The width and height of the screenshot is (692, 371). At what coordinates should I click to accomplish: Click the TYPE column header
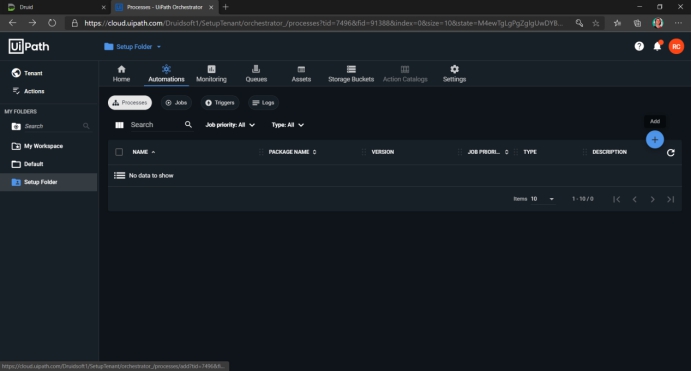click(530, 152)
